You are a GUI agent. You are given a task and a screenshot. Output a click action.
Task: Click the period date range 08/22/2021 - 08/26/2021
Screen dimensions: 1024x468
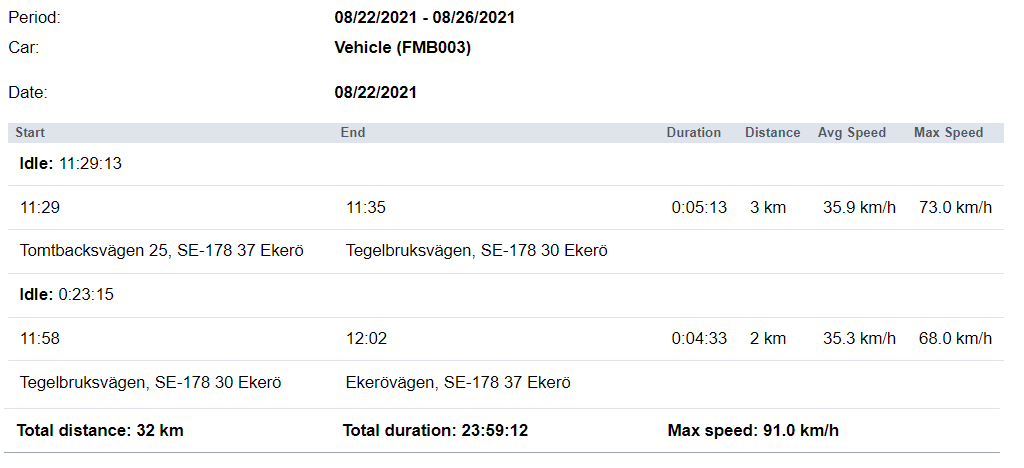(x=425, y=18)
